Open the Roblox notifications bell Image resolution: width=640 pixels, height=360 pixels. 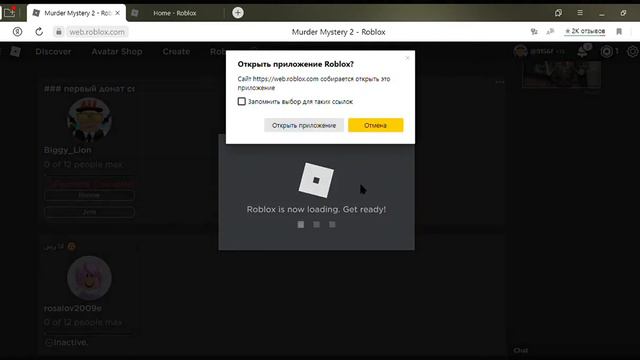584,51
